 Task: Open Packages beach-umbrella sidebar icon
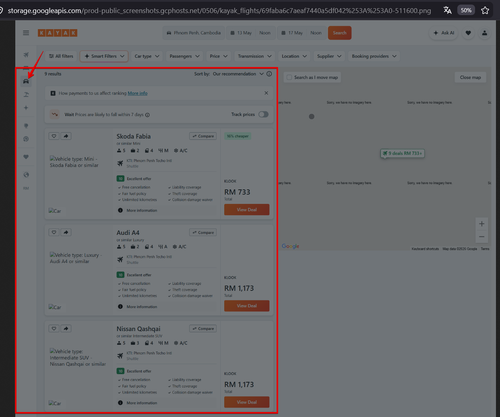click(26, 95)
